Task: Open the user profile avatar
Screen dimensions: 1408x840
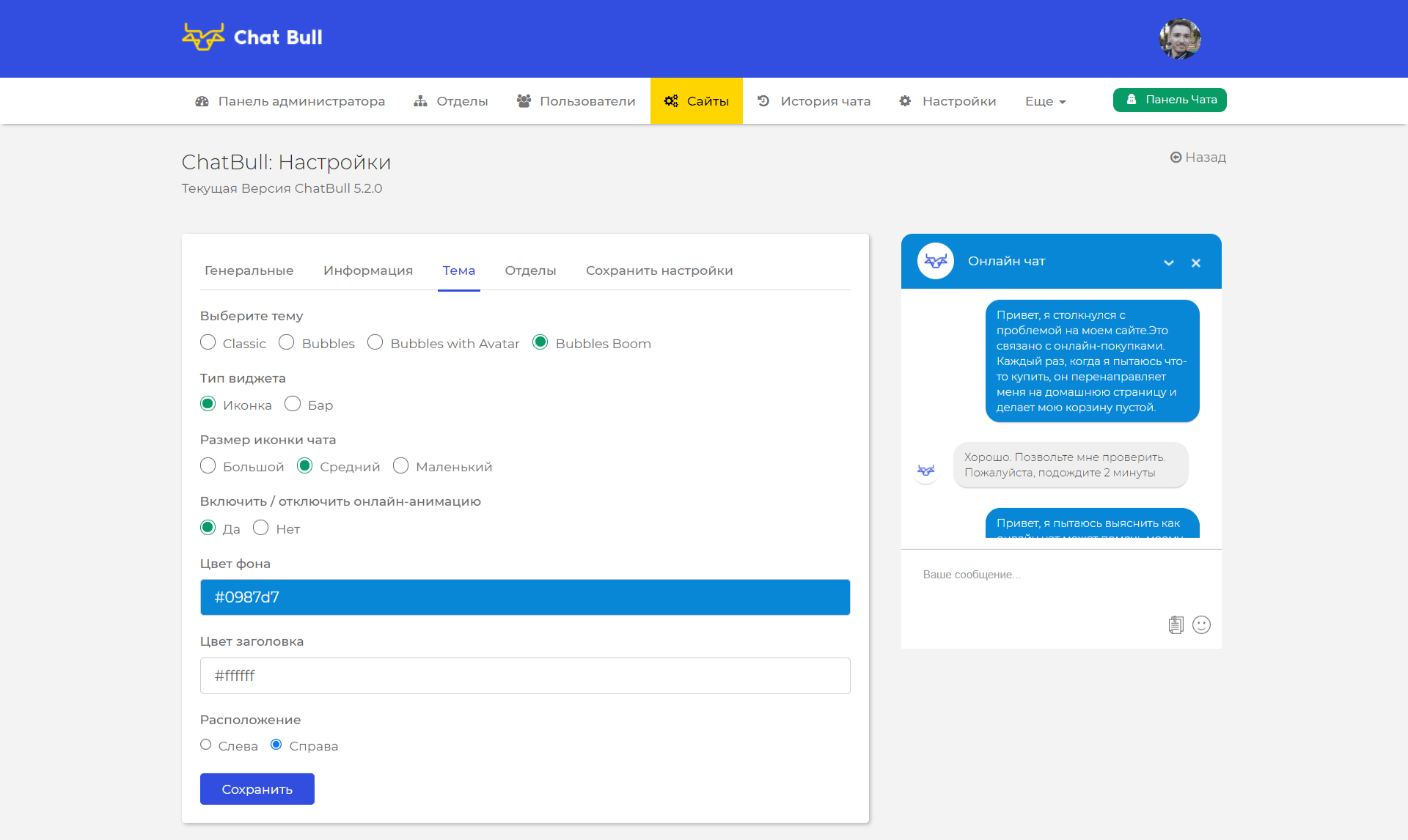Action: click(1180, 39)
